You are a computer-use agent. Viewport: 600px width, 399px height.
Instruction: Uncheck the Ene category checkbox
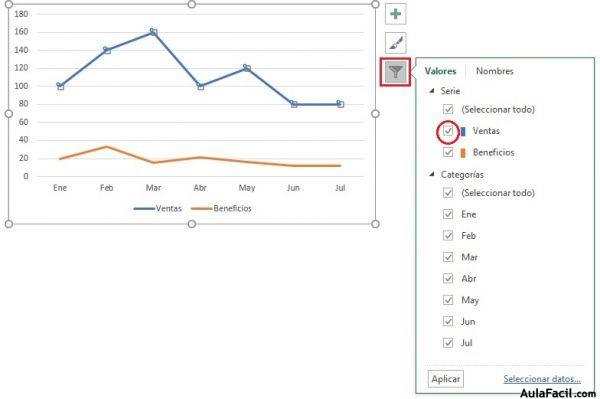point(448,214)
